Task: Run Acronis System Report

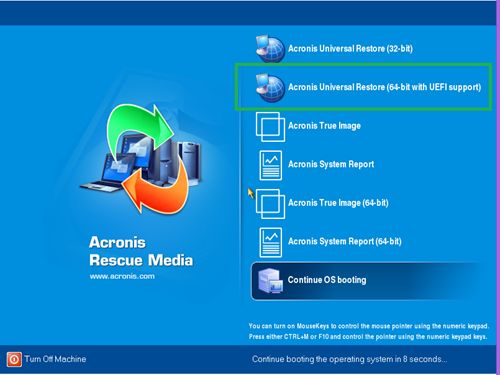Action: [331, 164]
